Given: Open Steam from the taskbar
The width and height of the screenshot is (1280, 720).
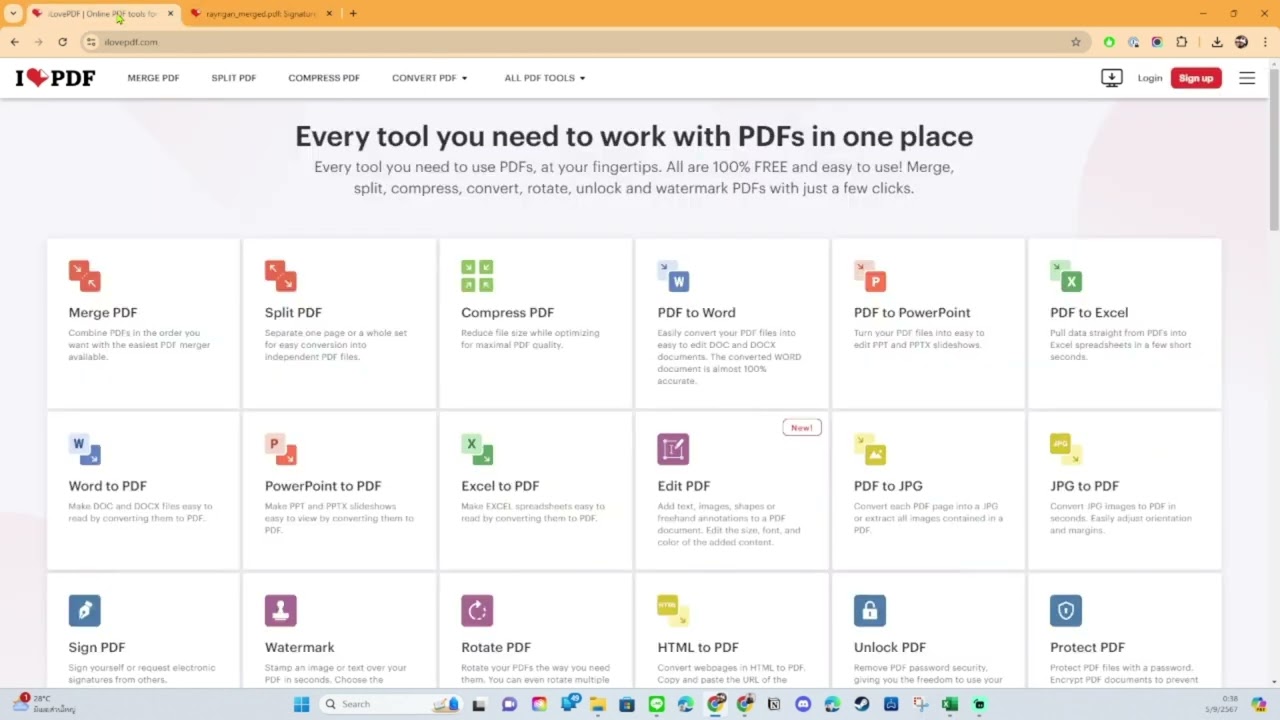Looking at the screenshot, I should [x=861, y=704].
